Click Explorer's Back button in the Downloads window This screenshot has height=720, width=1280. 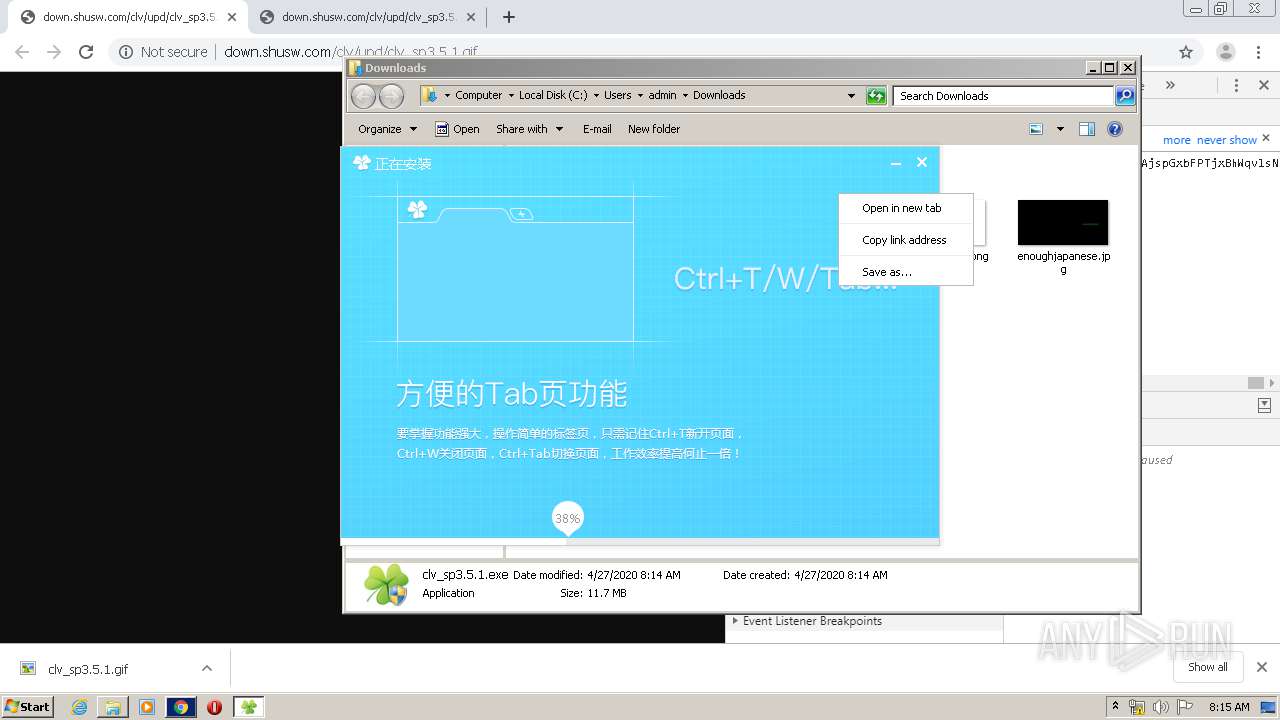click(x=363, y=96)
